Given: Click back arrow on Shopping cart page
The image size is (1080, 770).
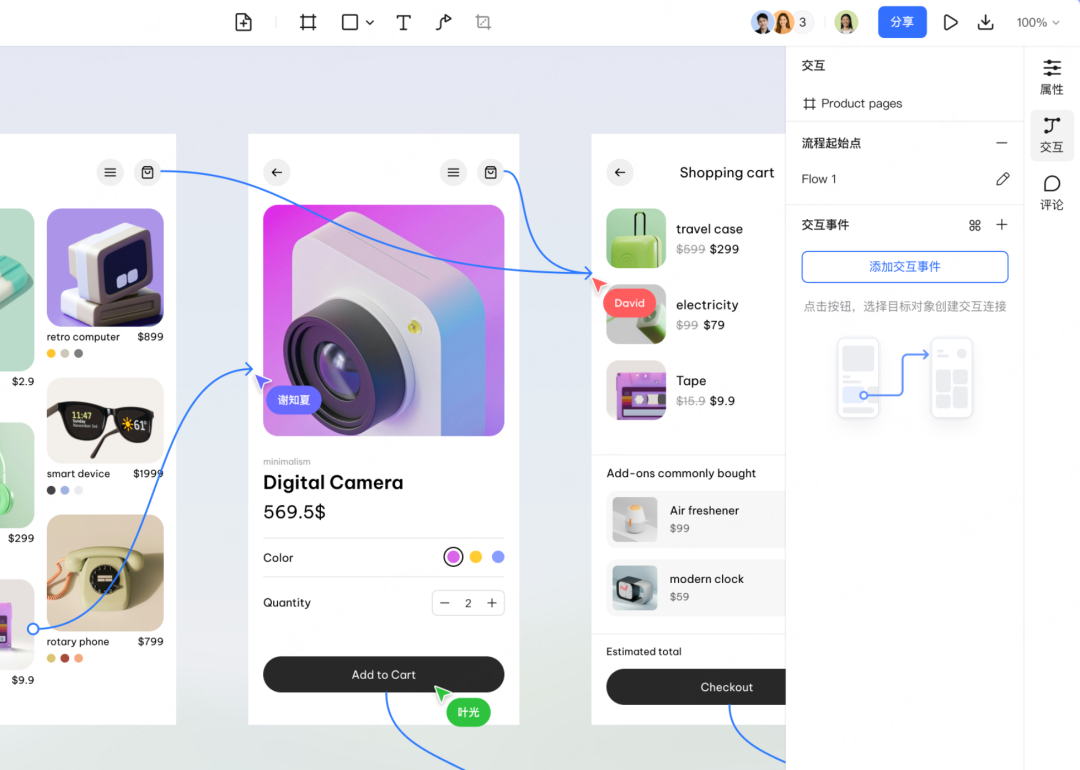Looking at the screenshot, I should click(620, 172).
